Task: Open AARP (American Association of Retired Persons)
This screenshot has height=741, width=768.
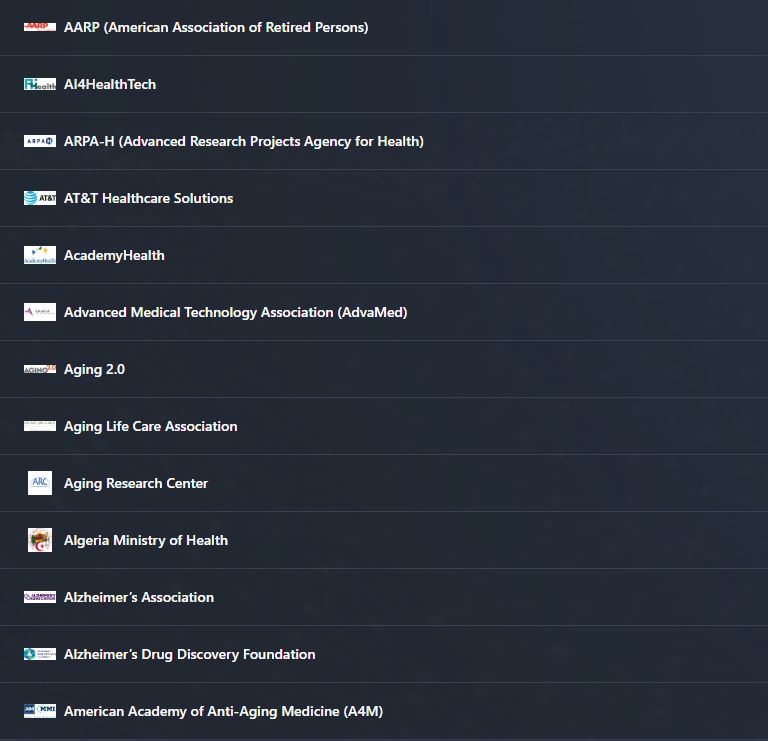Action: [x=216, y=27]
